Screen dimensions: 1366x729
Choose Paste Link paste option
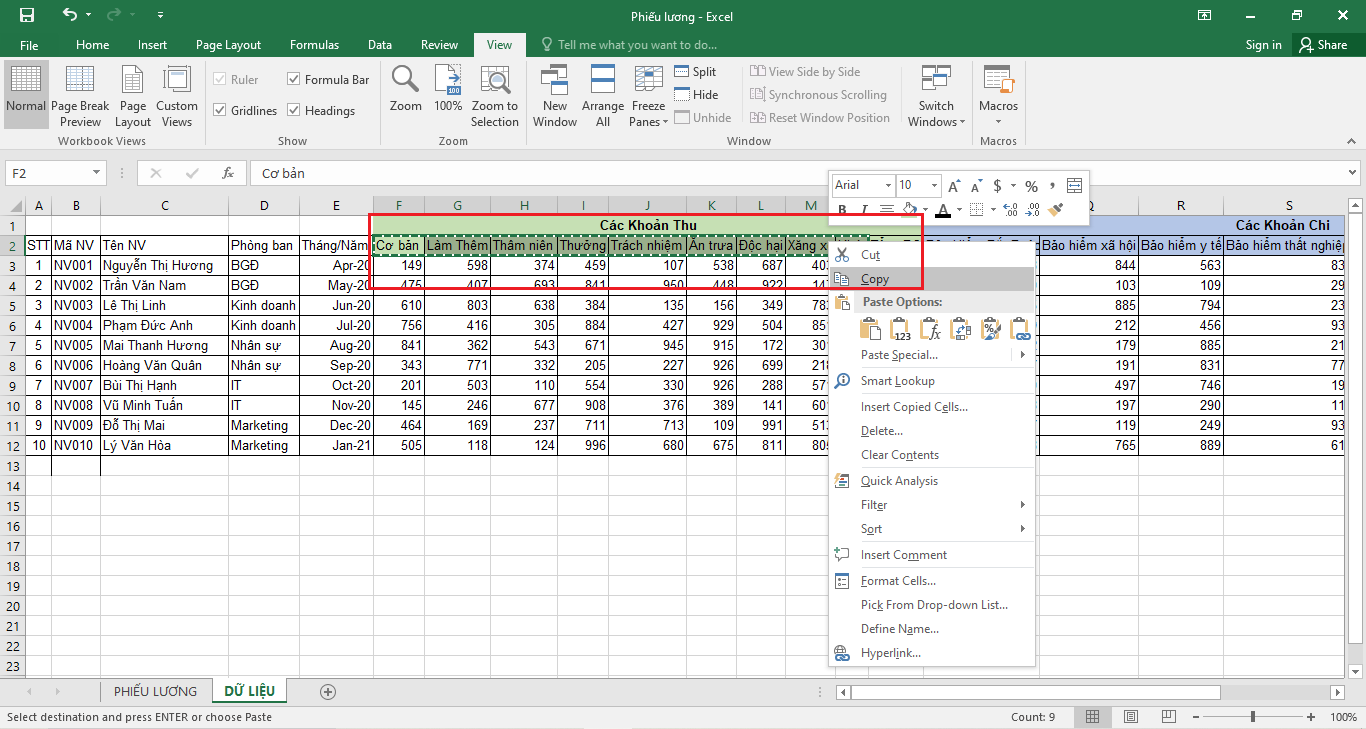coord(1020,329)
